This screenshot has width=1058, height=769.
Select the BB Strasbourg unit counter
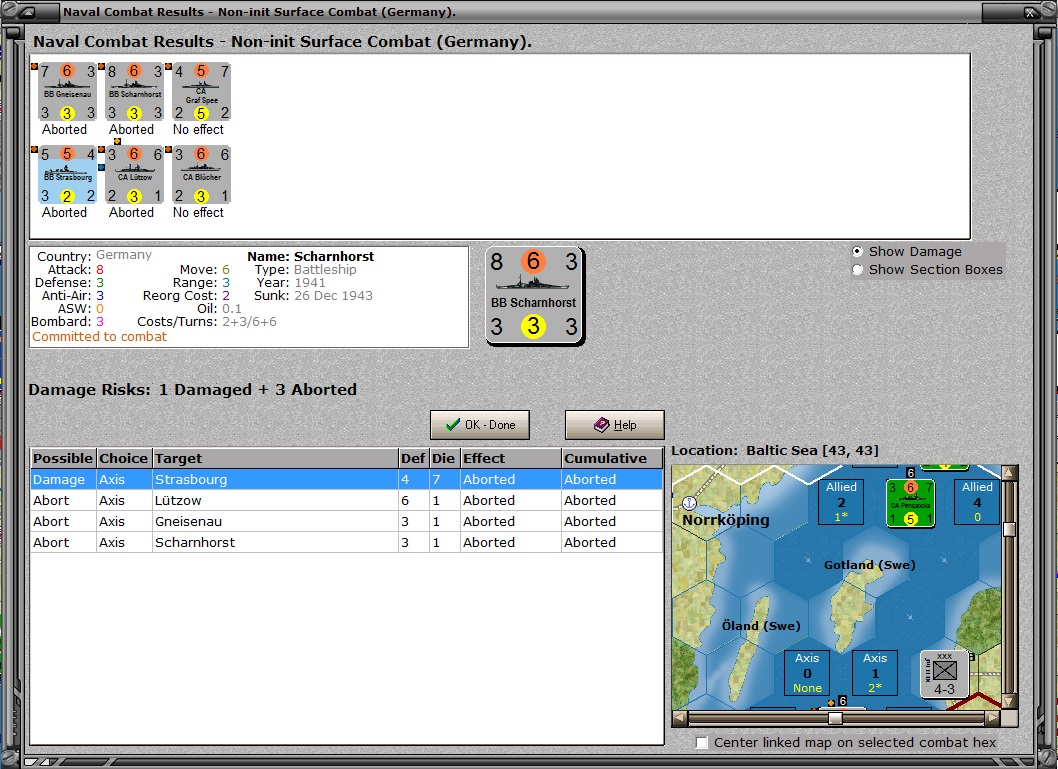(x=67, y=175)
